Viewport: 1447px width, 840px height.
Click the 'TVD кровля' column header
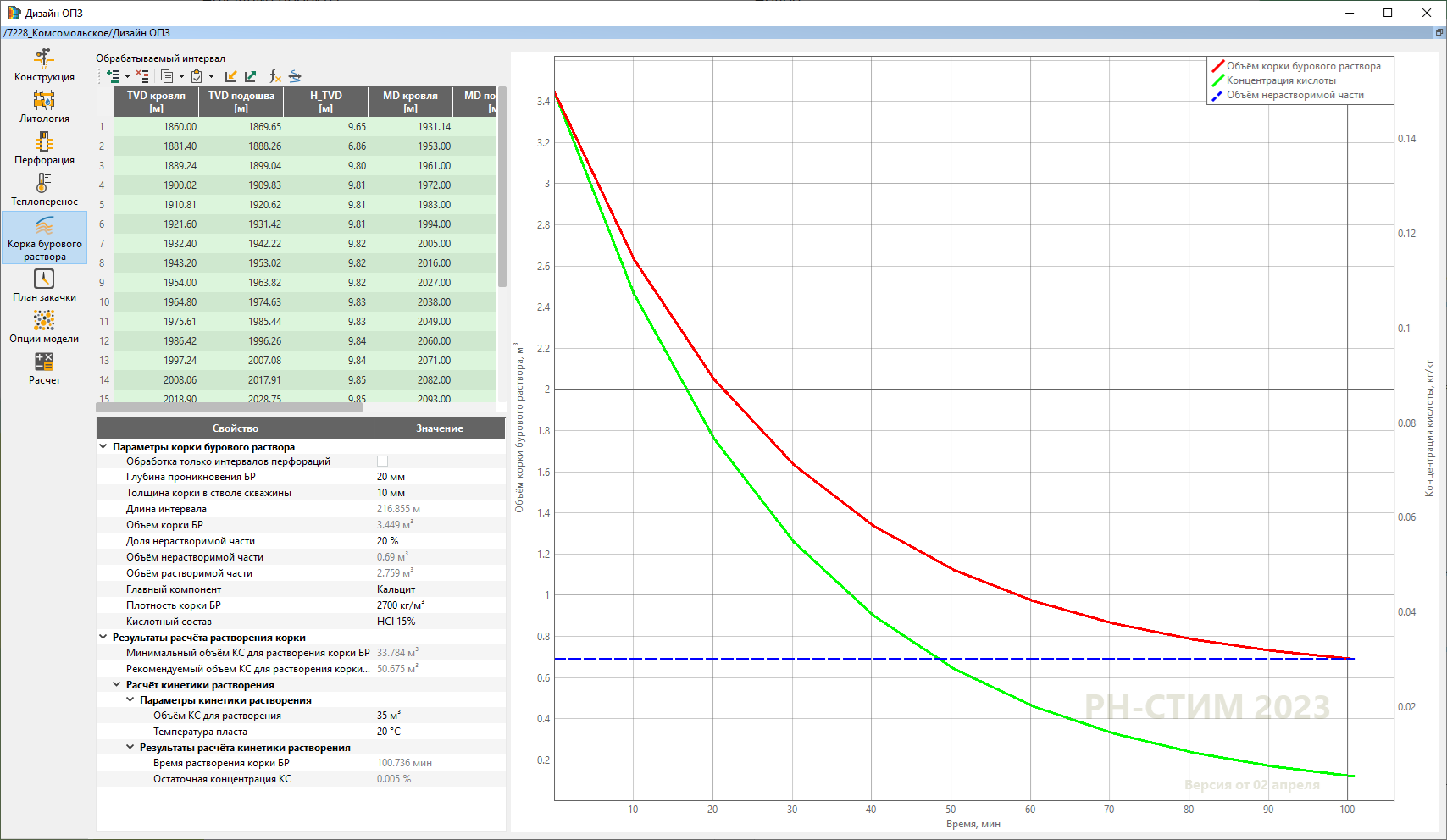(157, 102)
